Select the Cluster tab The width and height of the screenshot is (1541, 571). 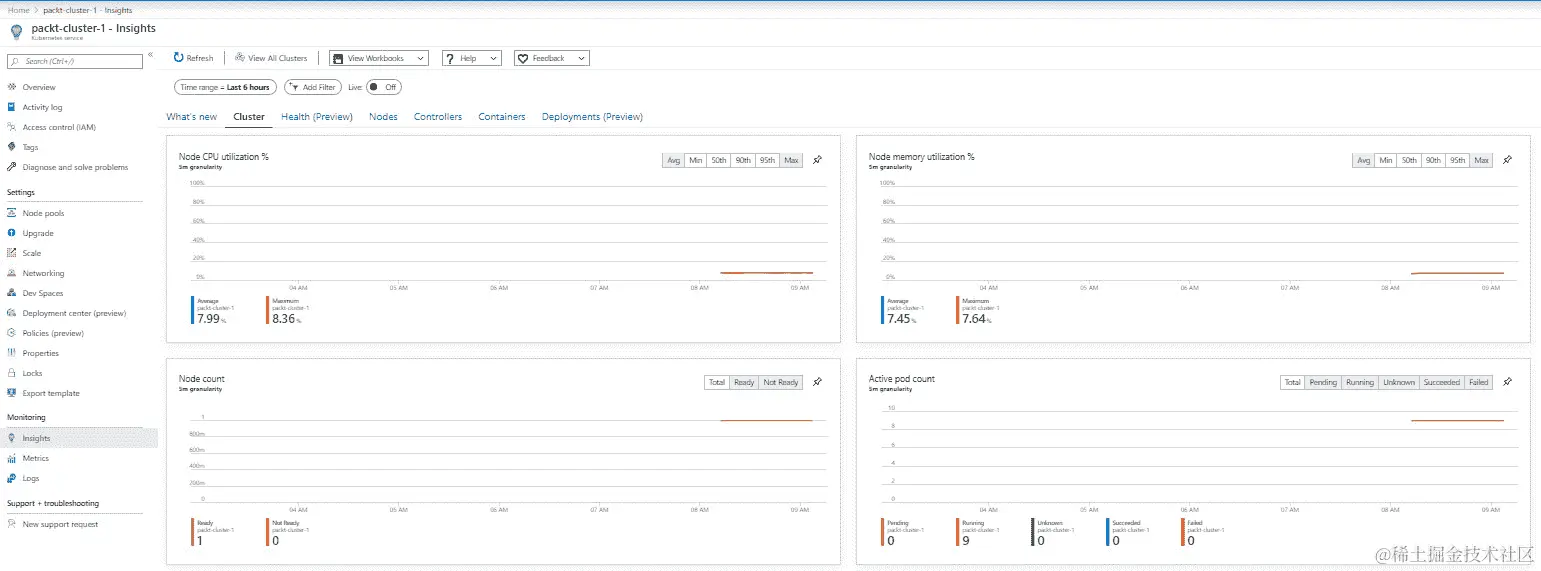pos(249,117)
